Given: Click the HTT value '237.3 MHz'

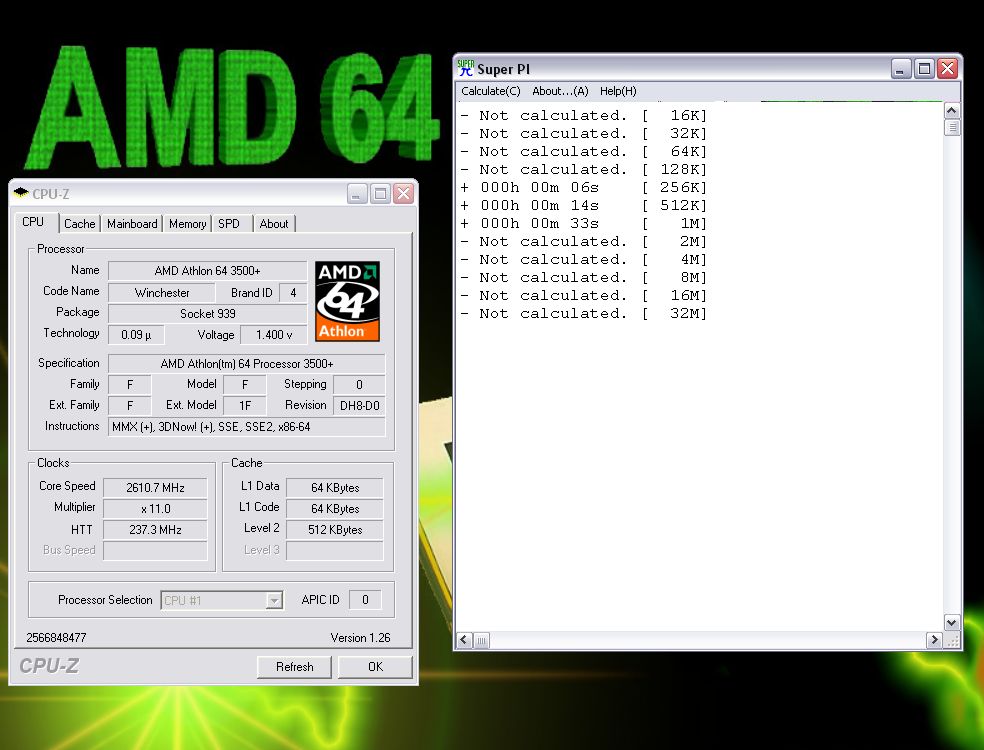Looking at the screenshot, I should (x=155, y=530).
